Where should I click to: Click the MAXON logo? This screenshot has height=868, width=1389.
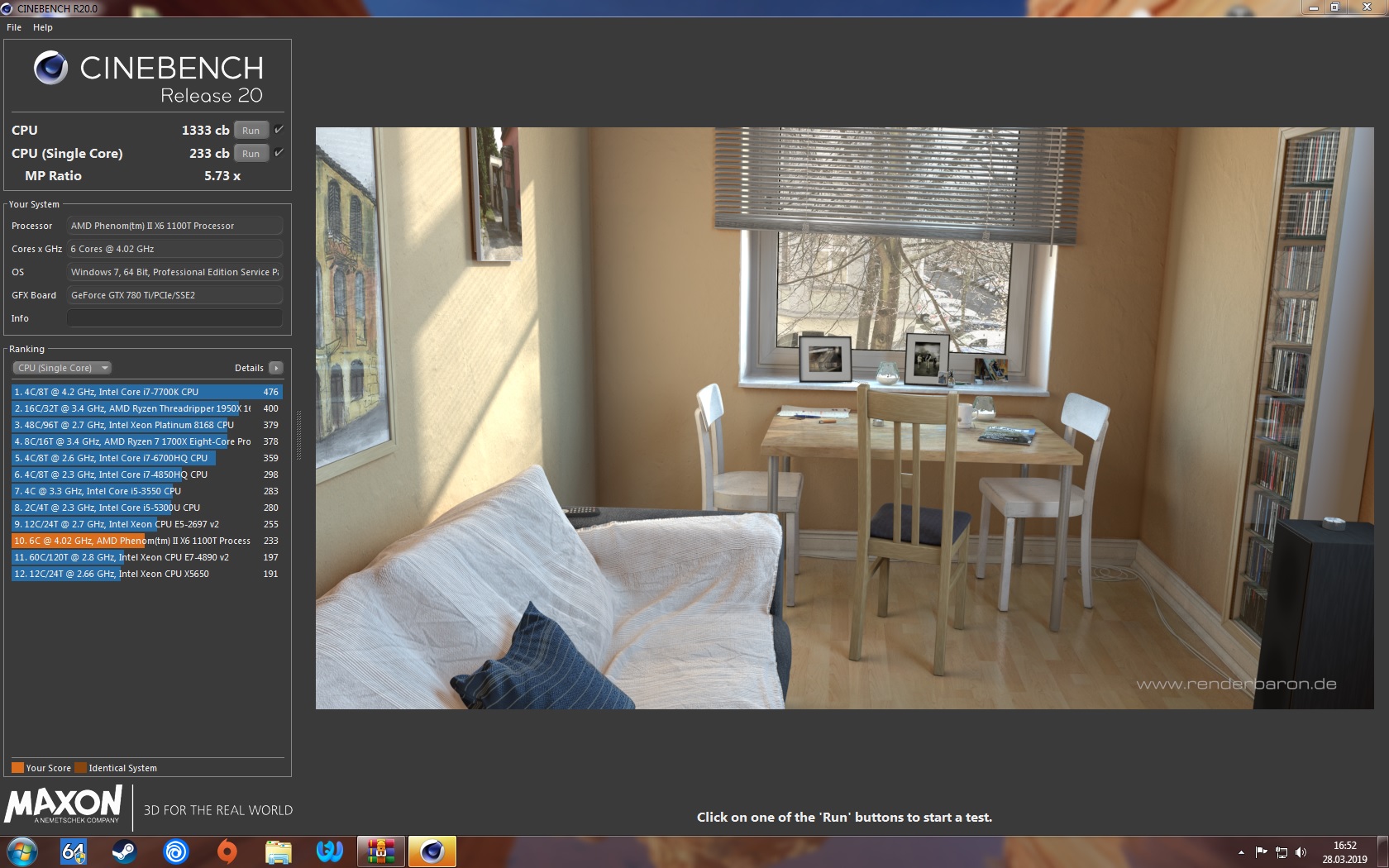pyautogui.click(x=64, y=805)
